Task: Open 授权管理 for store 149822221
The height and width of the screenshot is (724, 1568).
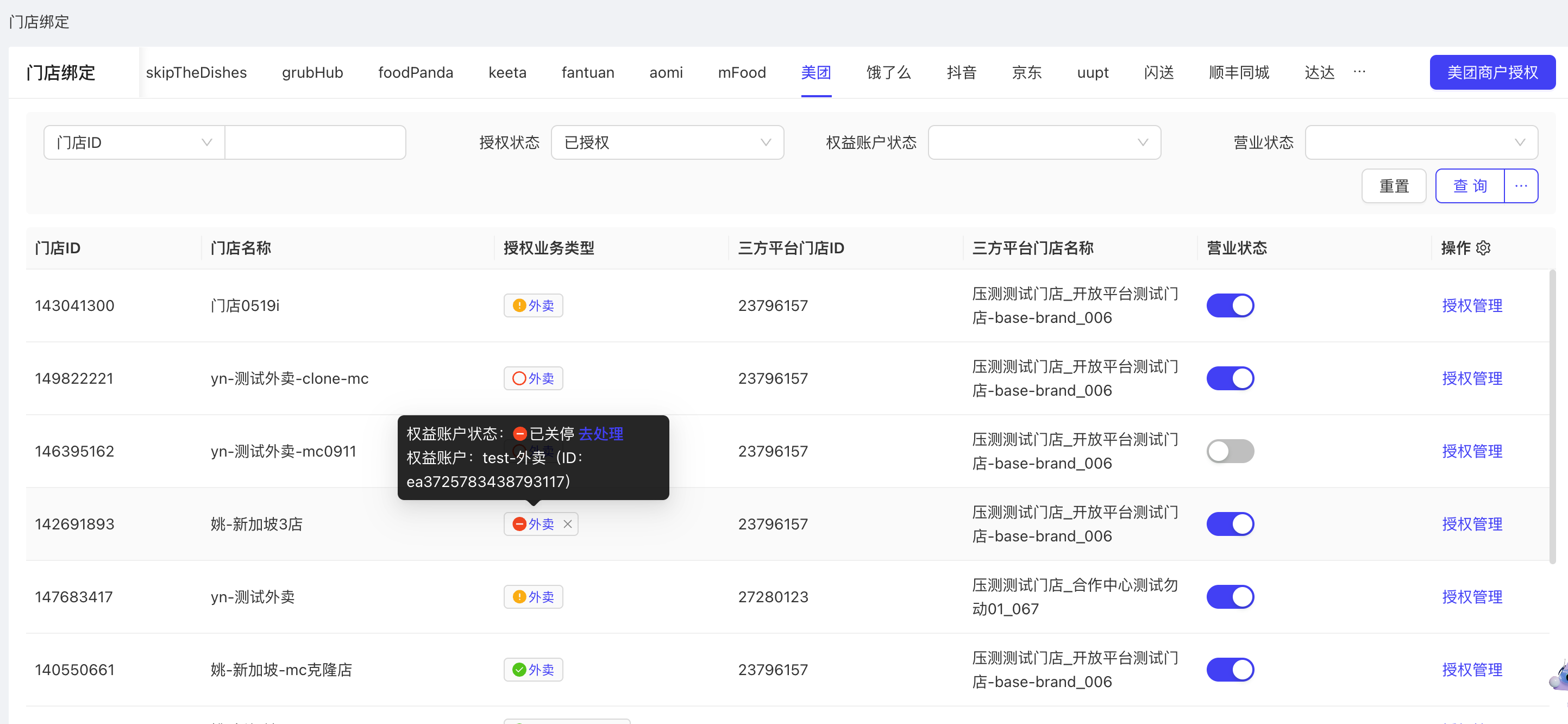Action: pyautogui.click(x=1472, y=379)
